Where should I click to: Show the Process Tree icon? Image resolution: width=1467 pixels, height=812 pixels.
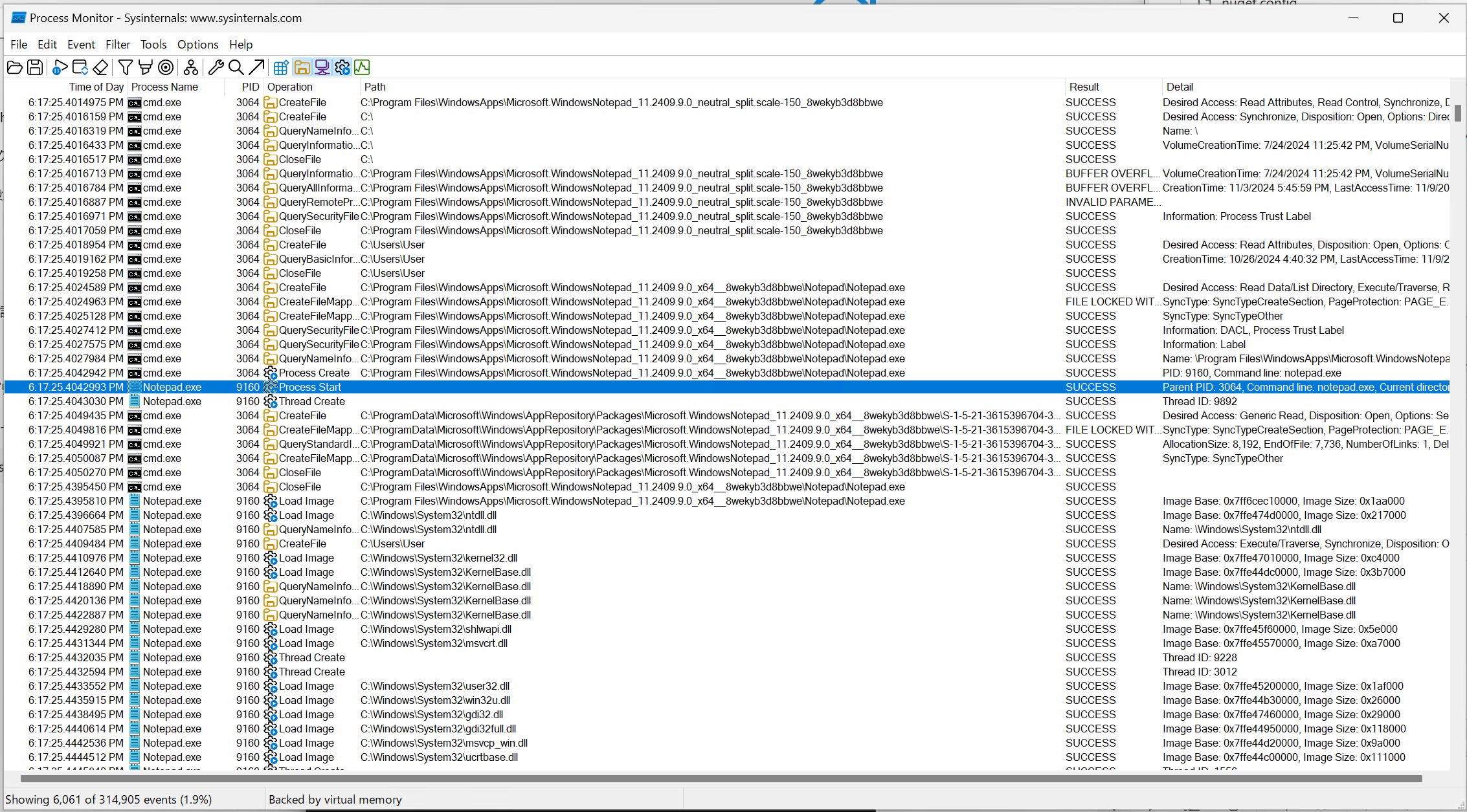(190, 67)
